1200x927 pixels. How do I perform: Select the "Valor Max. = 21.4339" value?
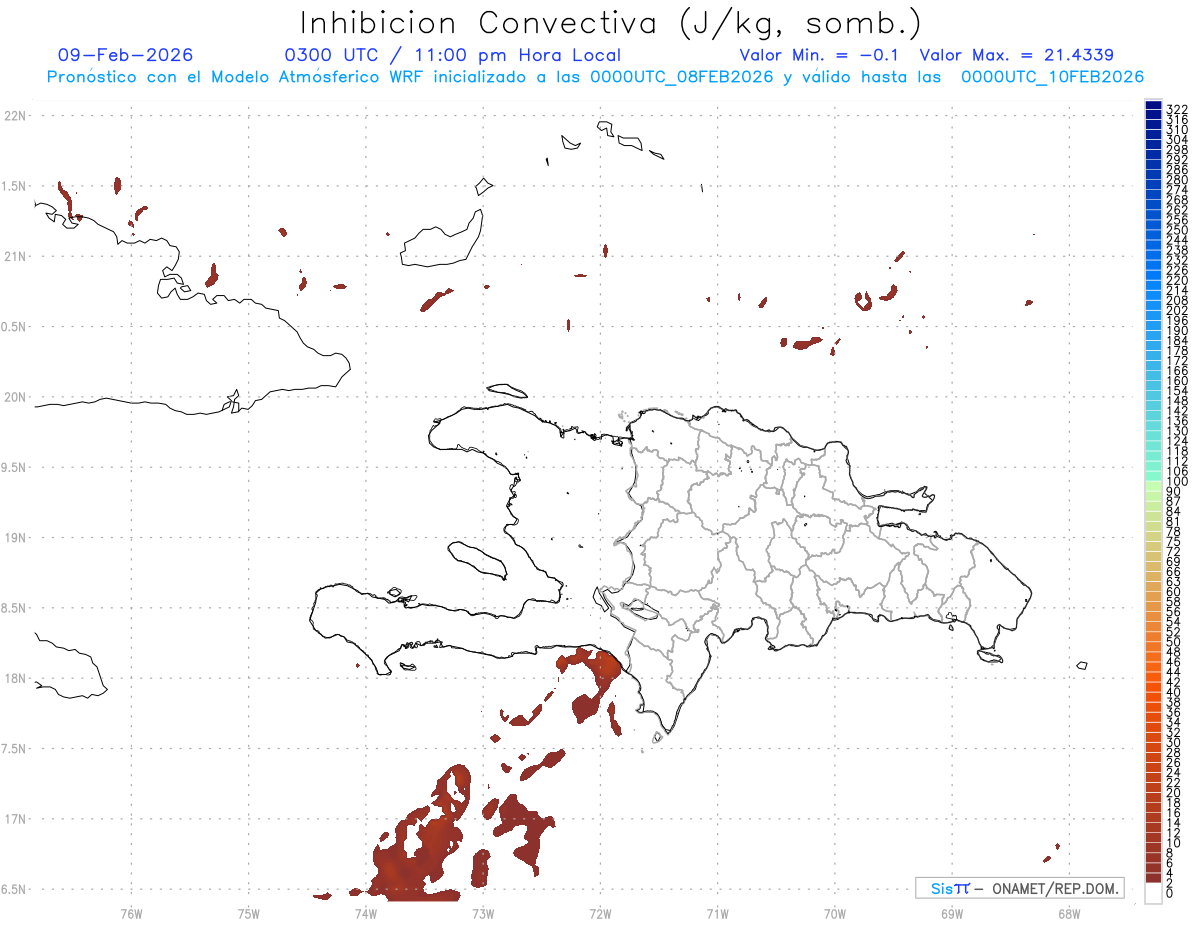pos(1017,55)
